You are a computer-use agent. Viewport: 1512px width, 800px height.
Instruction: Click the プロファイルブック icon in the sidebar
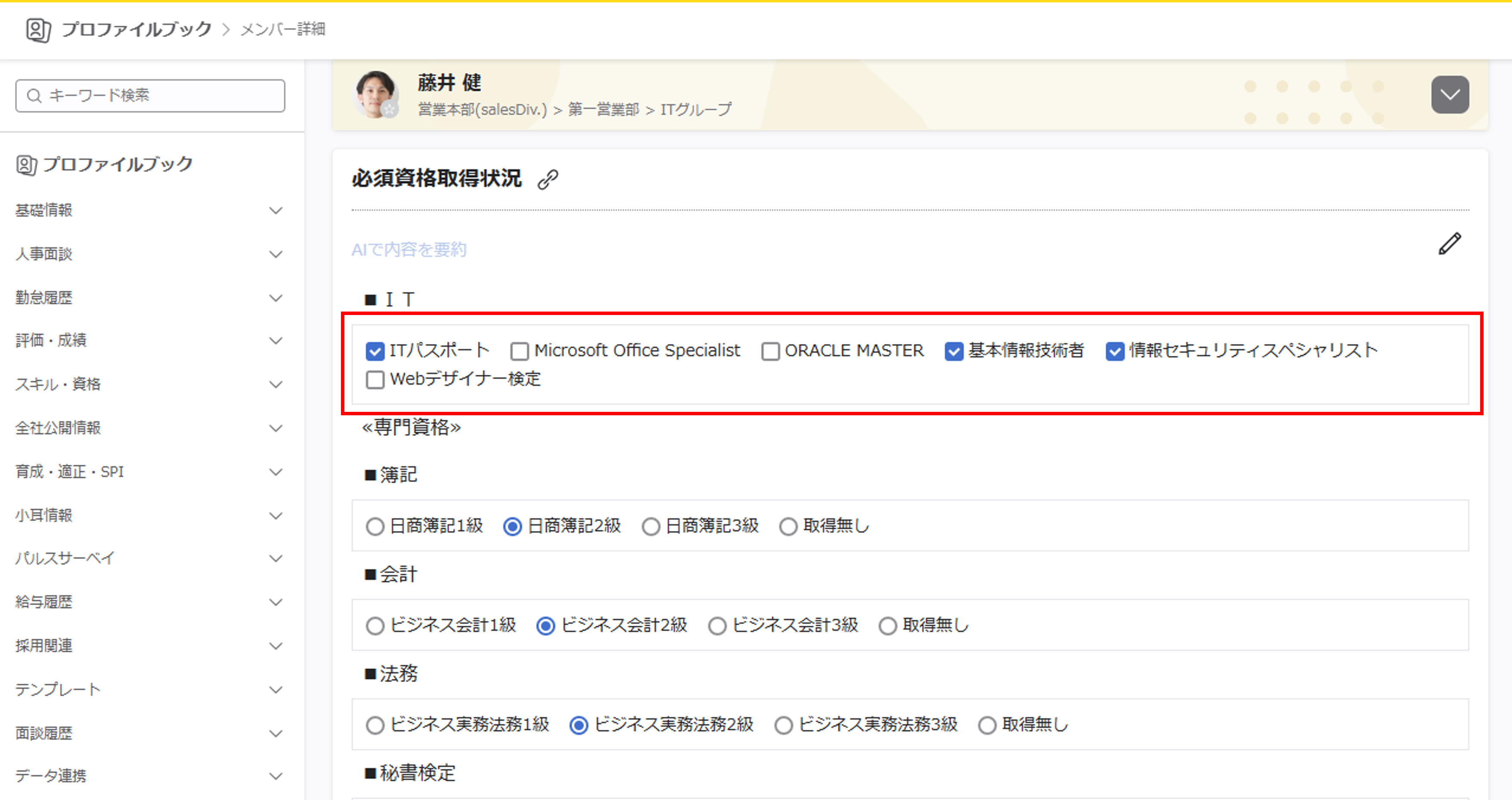[26, 165]
